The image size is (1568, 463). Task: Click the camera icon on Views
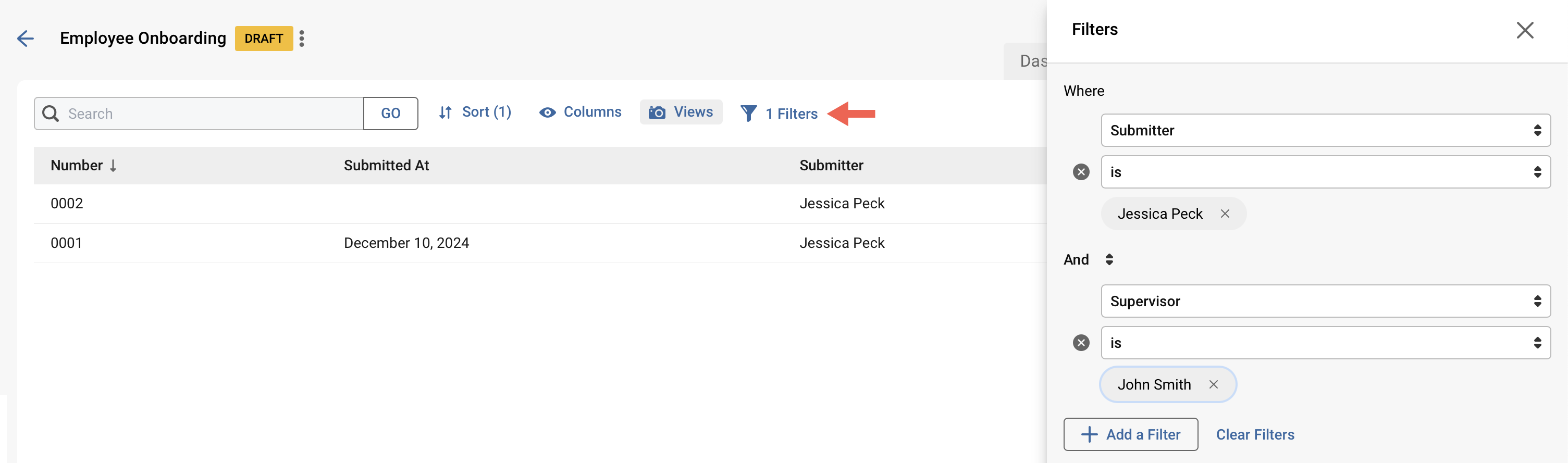click(x=656, y=112)
